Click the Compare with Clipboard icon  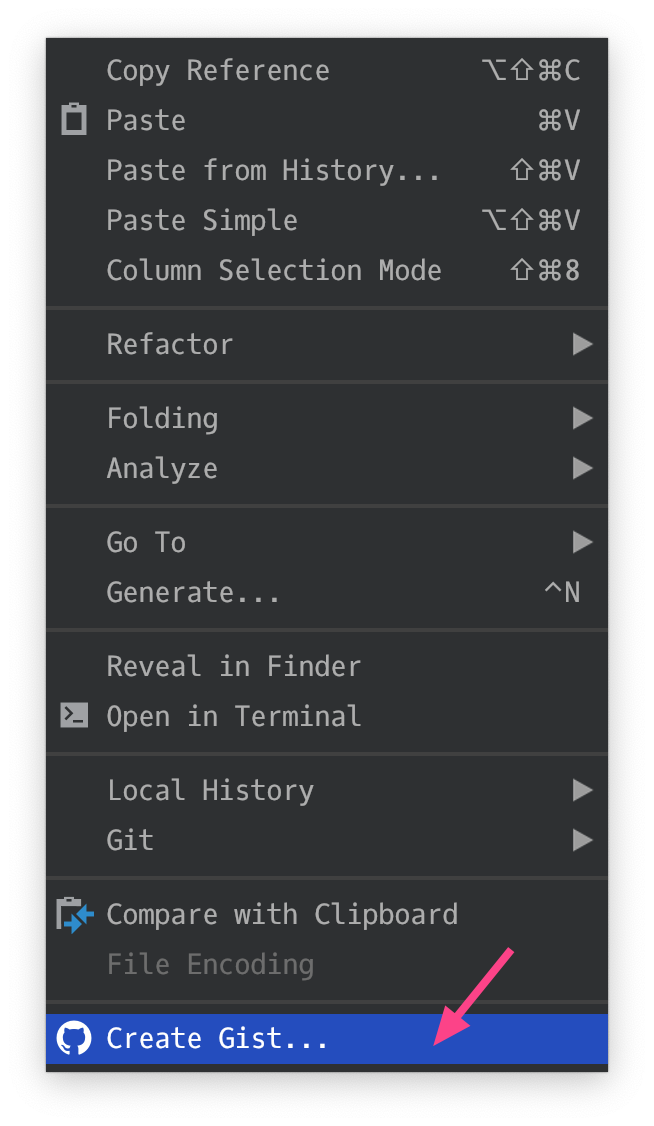click(75, 915)
